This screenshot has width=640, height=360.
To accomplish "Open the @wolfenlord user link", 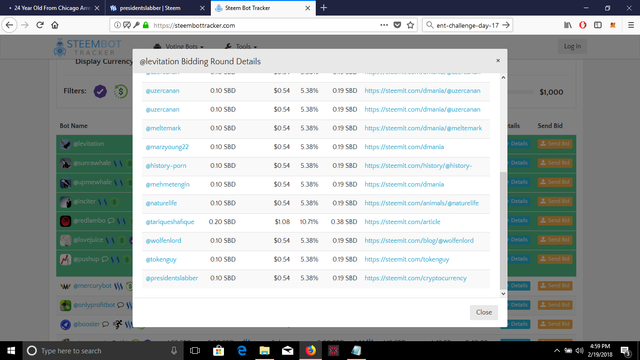I will pos(163,241).
